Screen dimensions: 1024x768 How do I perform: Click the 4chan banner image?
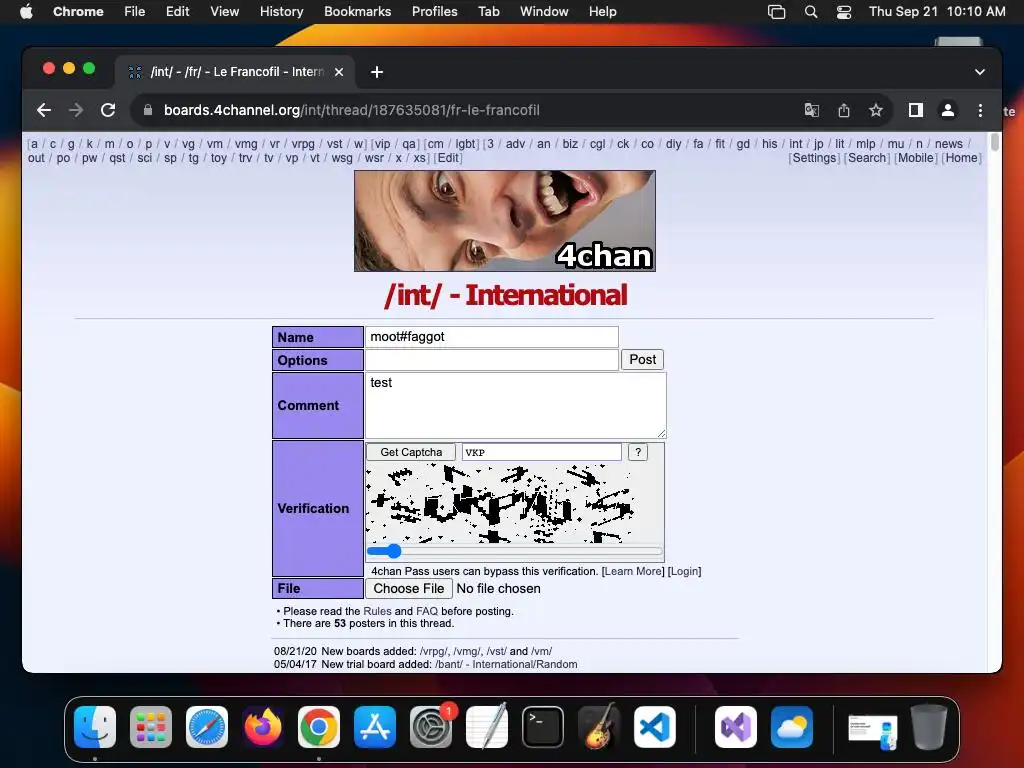(x=505, y=221)
